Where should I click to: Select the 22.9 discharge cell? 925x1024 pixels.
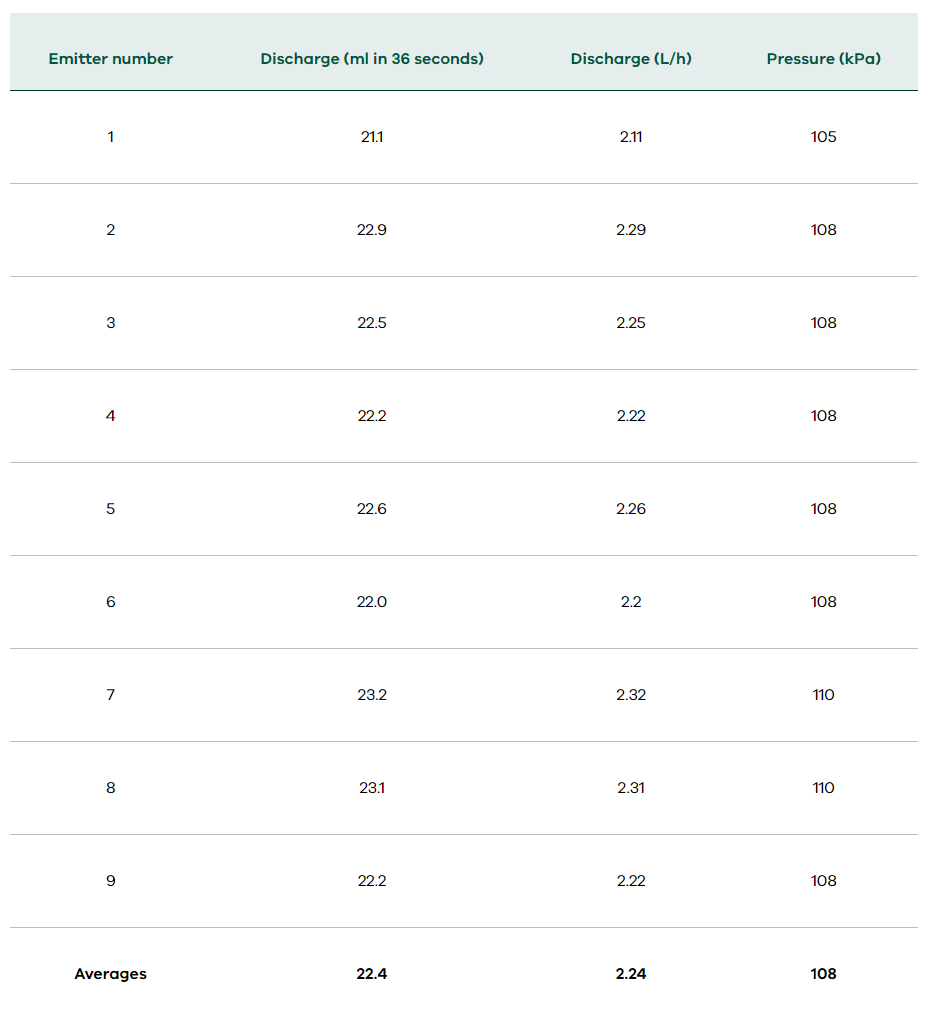coord(372,230)
